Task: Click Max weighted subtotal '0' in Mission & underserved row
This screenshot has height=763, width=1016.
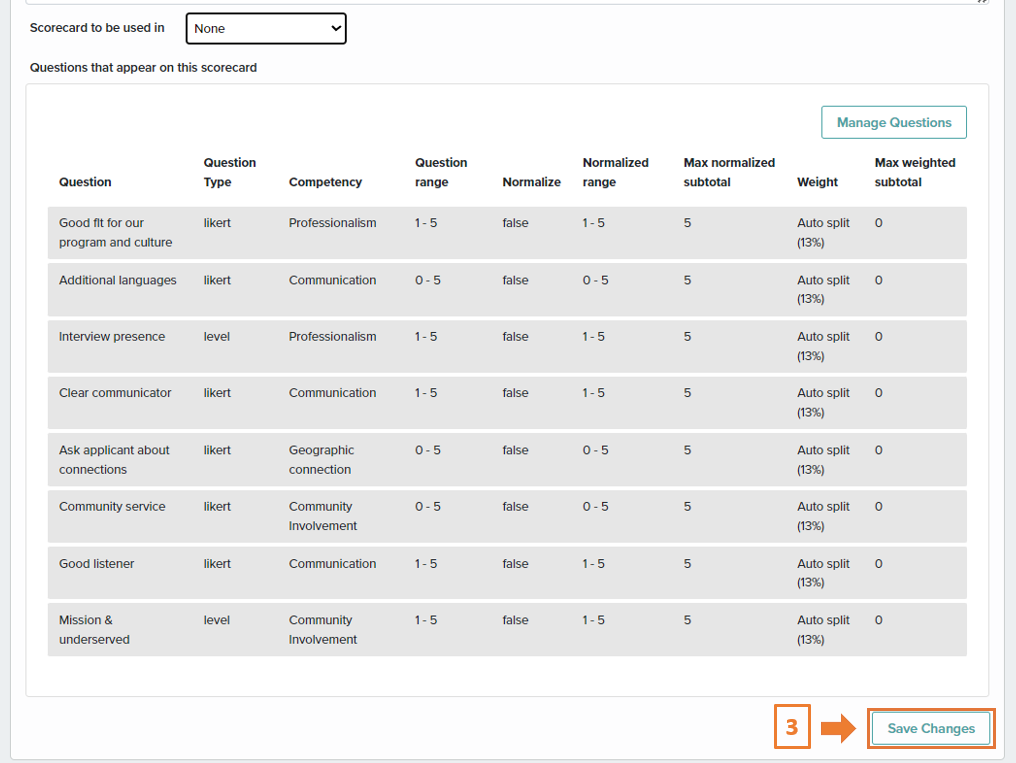Action: pos(879,620)
